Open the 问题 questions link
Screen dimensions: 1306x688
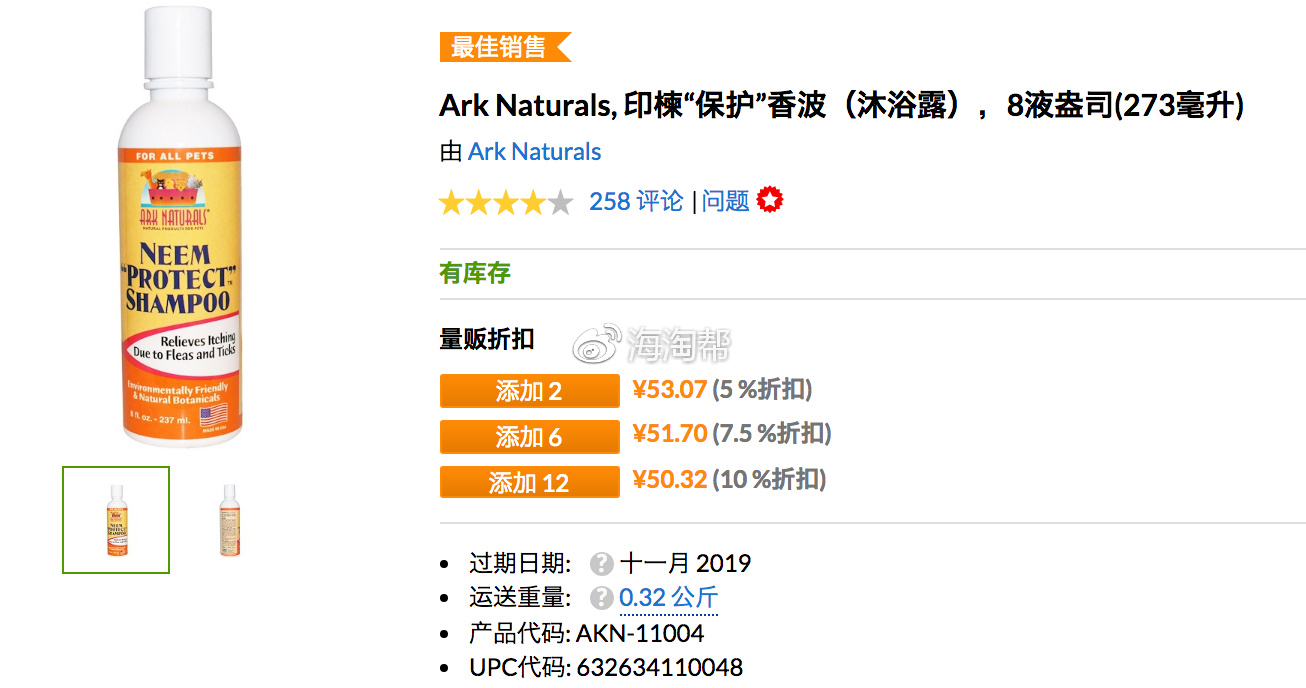(726, 201)
